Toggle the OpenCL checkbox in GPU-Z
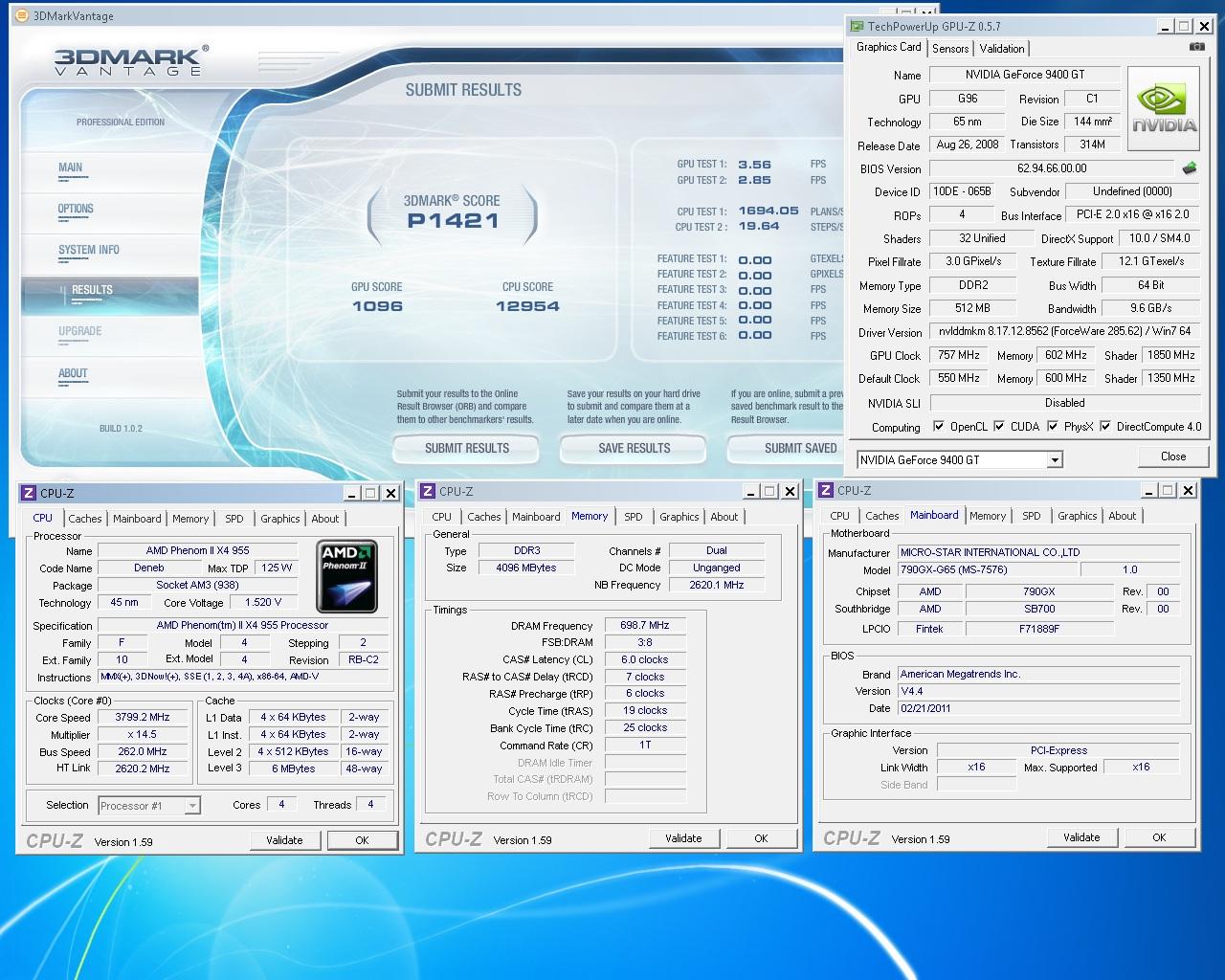This screenshot has width=1225, height=980. (x=939, y=427)
